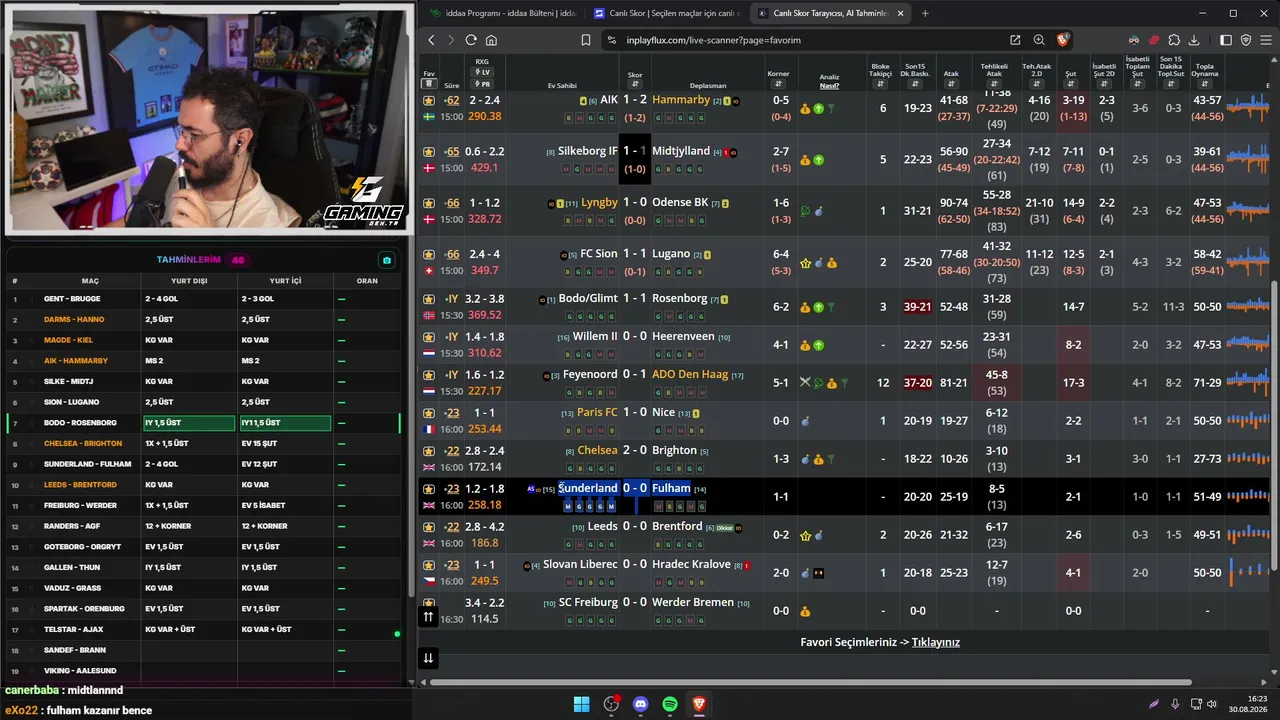Toggle favorite star for FC Sion row

(429, 255)
